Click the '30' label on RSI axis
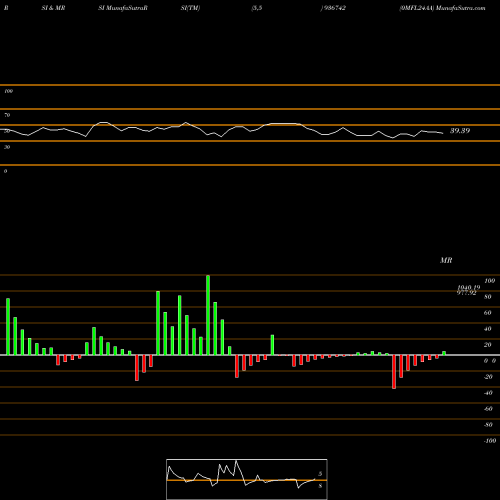This screenshot has height=500, width=500. coord(7,147)
